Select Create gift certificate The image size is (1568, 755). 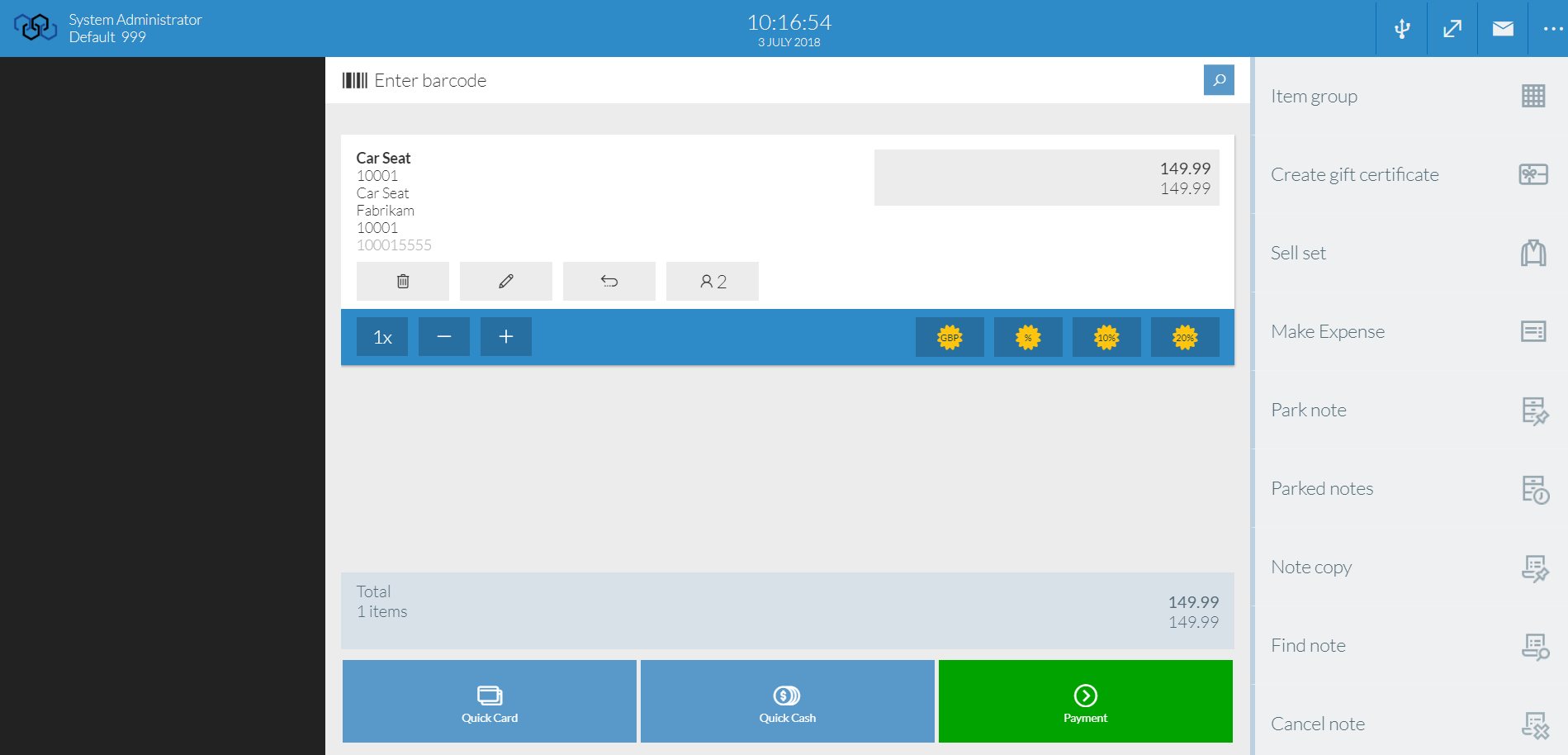pyautogui.click(x=1410, y=175)
